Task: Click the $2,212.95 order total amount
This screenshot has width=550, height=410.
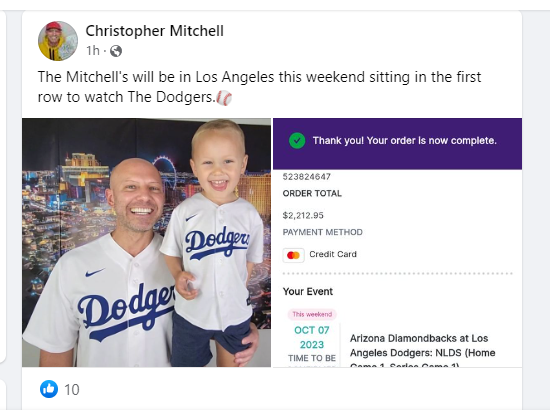Action: click(303, 215)
